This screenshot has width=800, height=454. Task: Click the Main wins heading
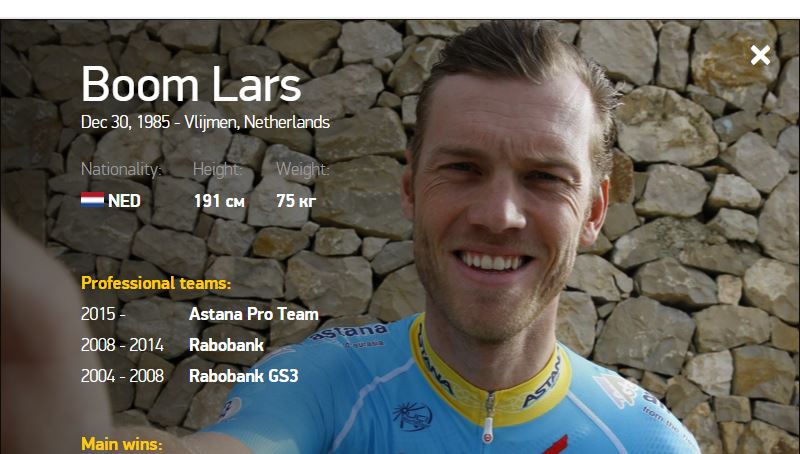(121, 444)
